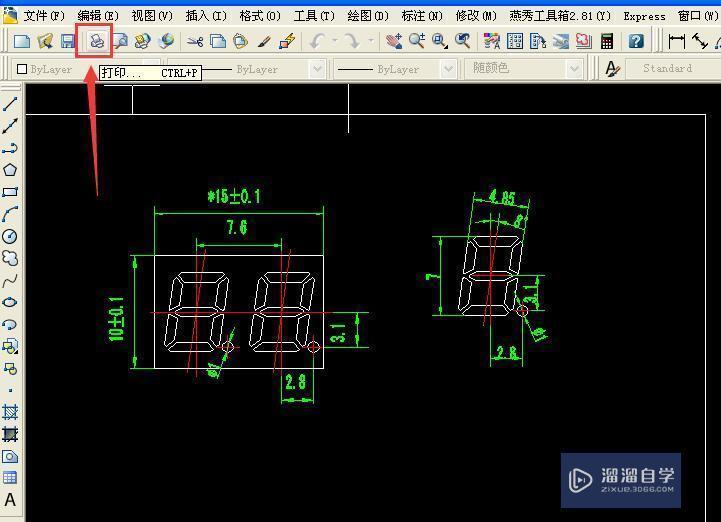Select the Construction Line tool

10,126
